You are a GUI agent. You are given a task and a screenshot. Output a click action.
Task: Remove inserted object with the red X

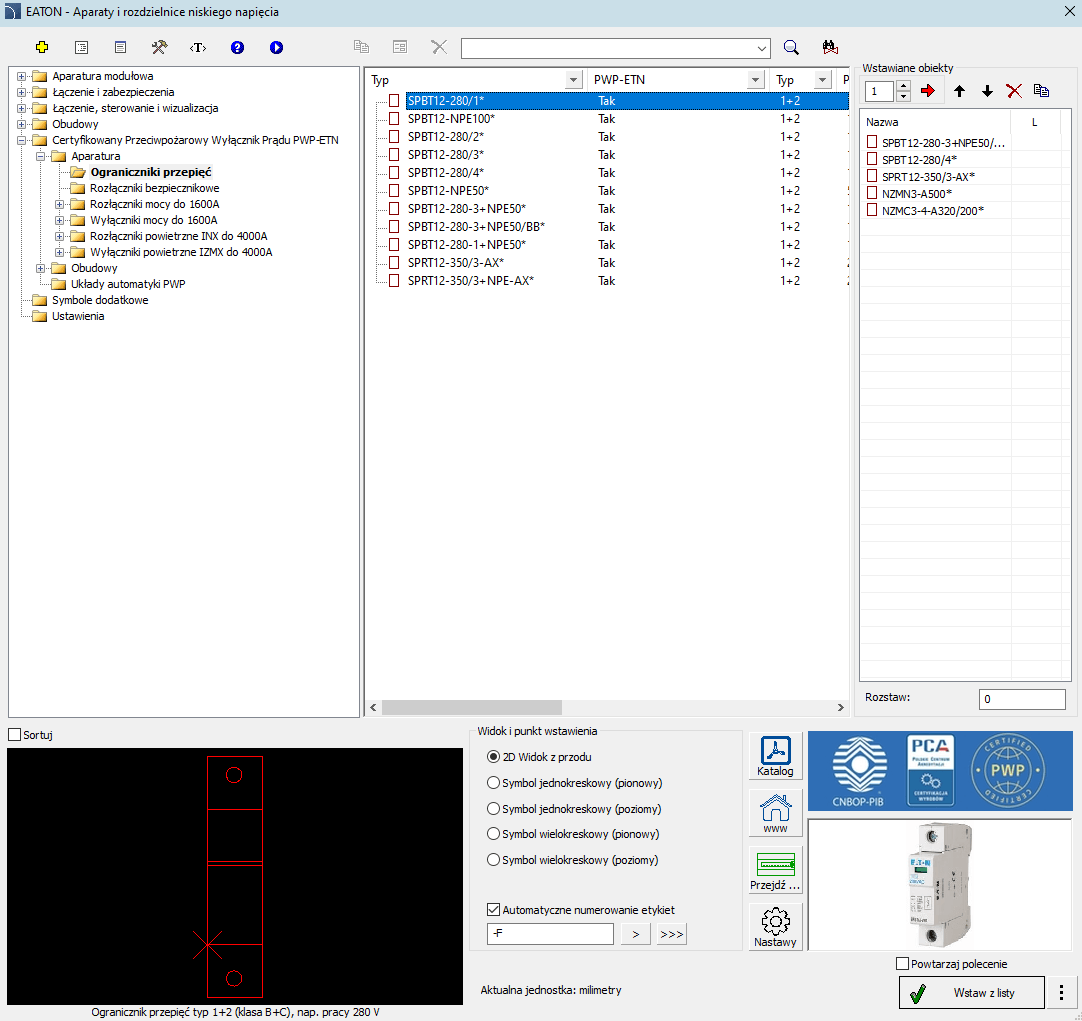1014,91
